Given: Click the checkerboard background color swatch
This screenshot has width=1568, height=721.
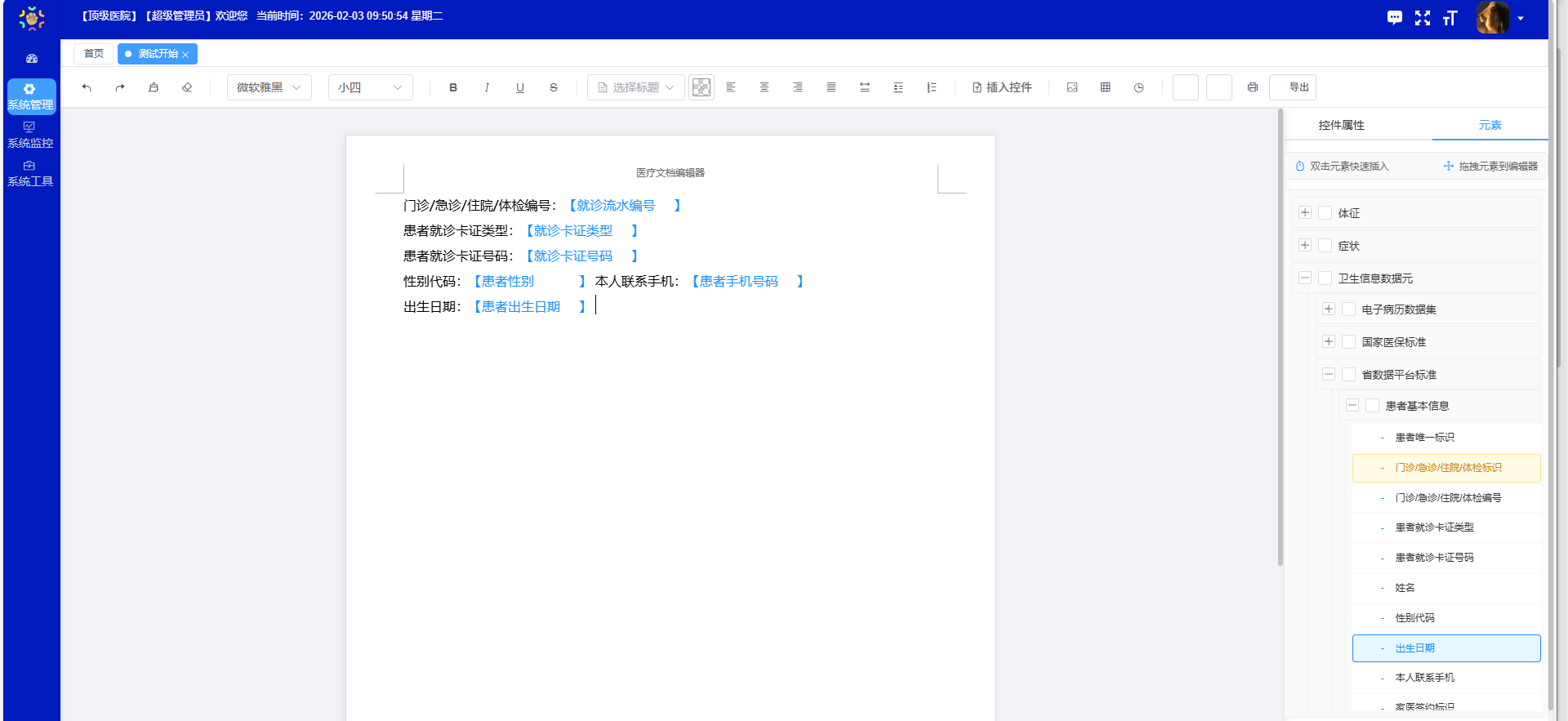Looking at the screenshot, I should [x=702, y=87].
